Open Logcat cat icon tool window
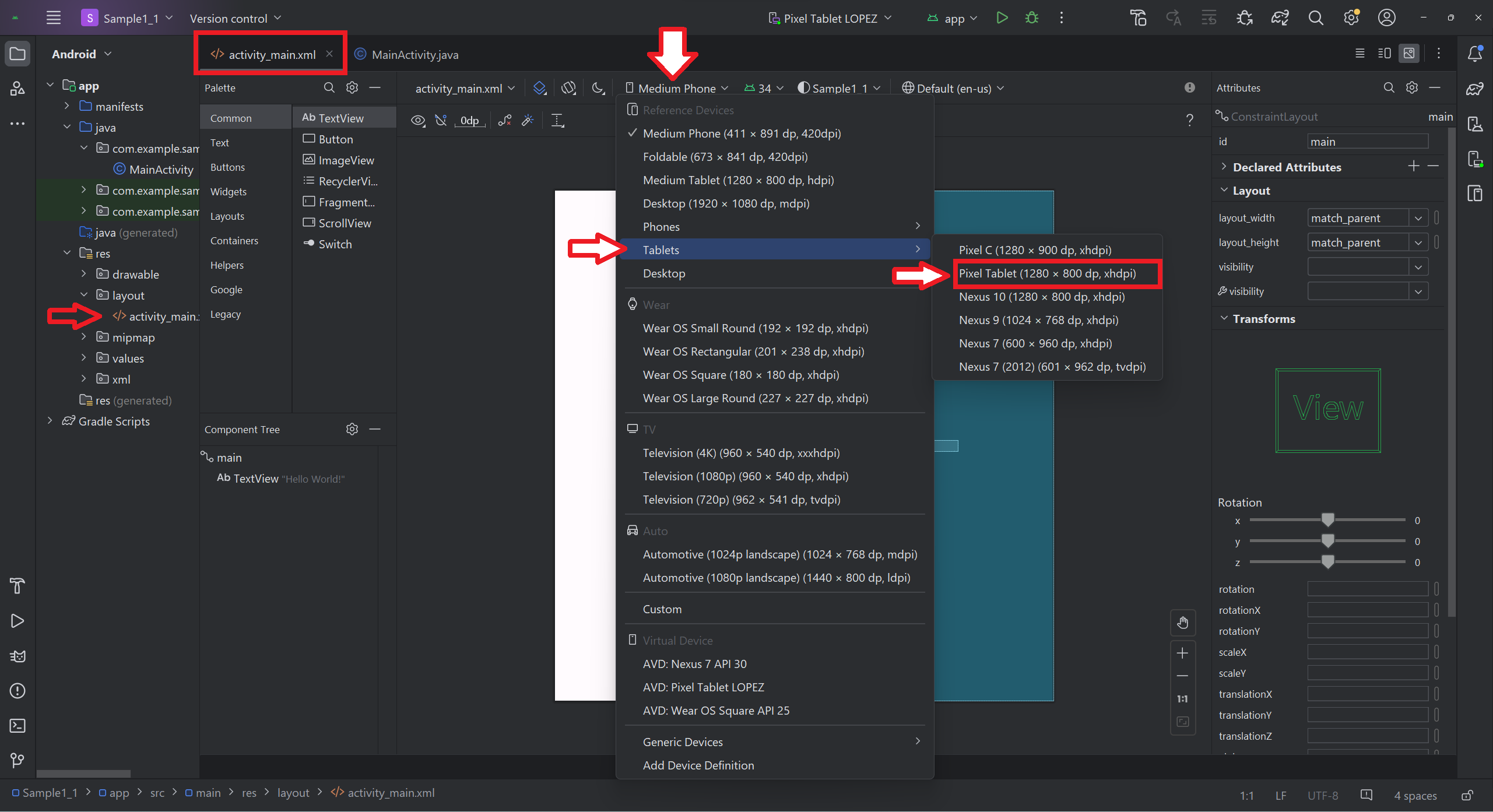1493x812 pixels. (17, 656)
